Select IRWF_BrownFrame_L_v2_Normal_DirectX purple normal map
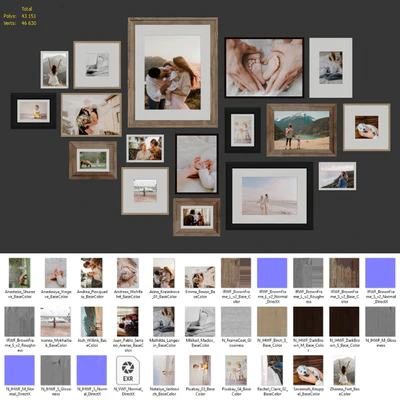Viewport: 400px width, 400px height. [x=272, y=273]
